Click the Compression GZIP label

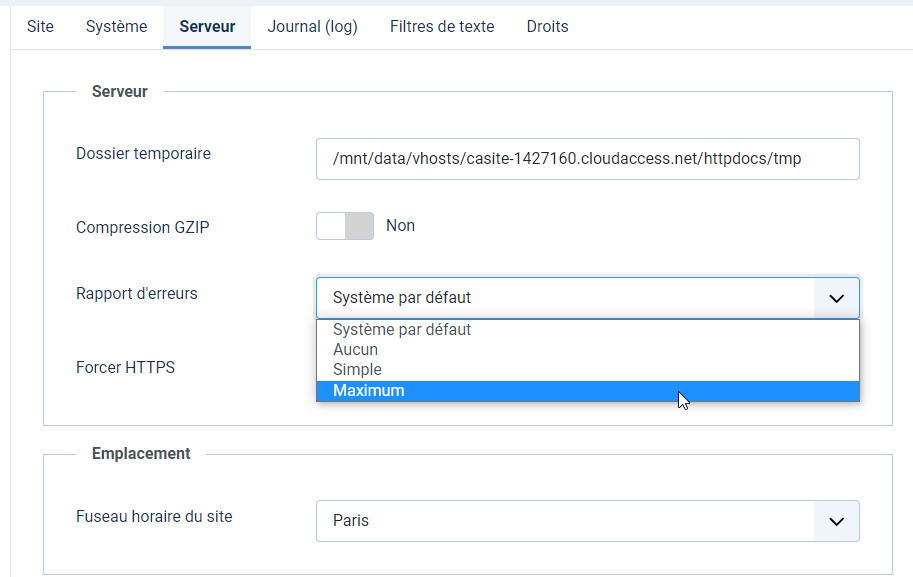tap(143, 228)
